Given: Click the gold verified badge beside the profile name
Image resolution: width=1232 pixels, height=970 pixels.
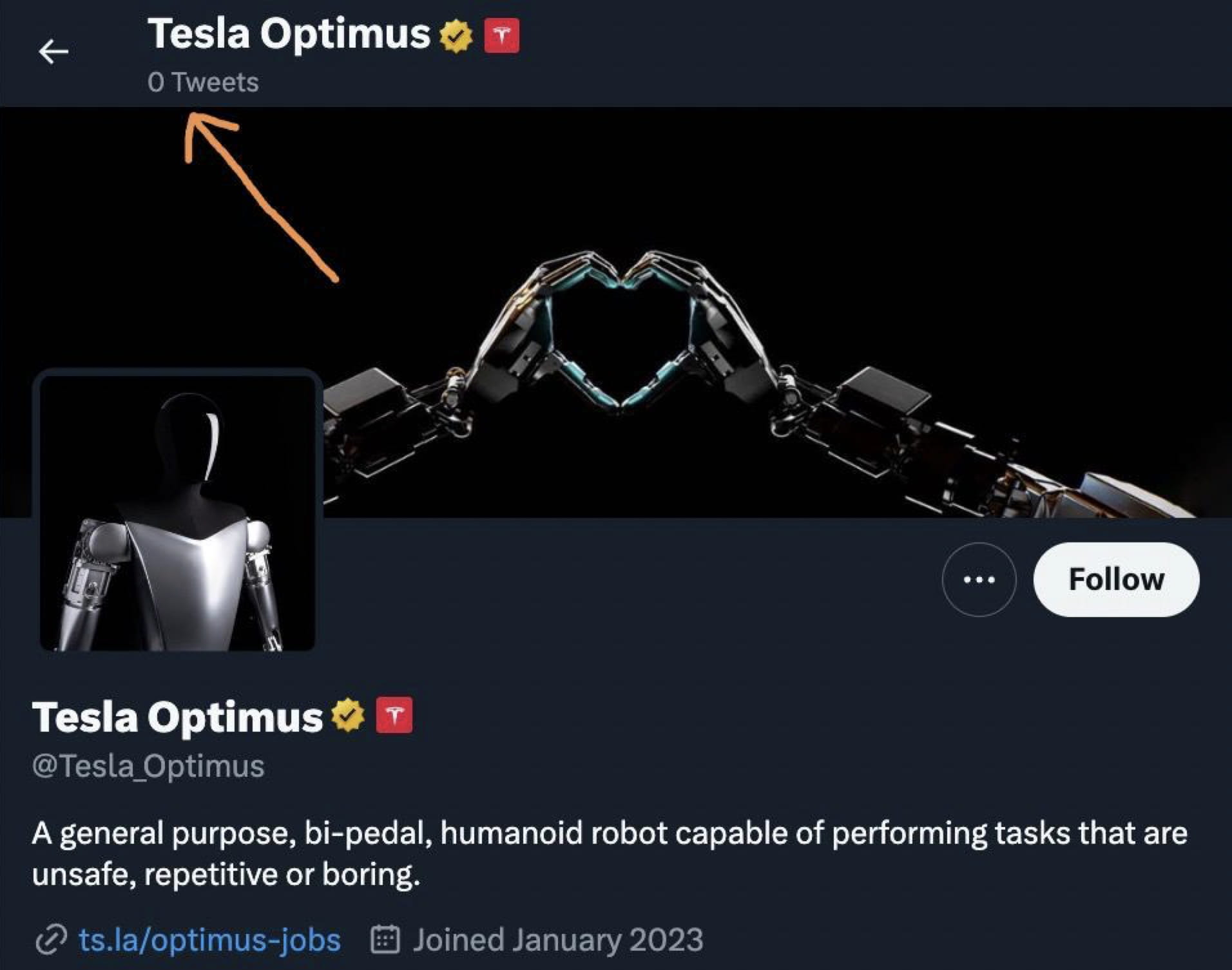Looking at the screenshot, I should click(348, 715).
